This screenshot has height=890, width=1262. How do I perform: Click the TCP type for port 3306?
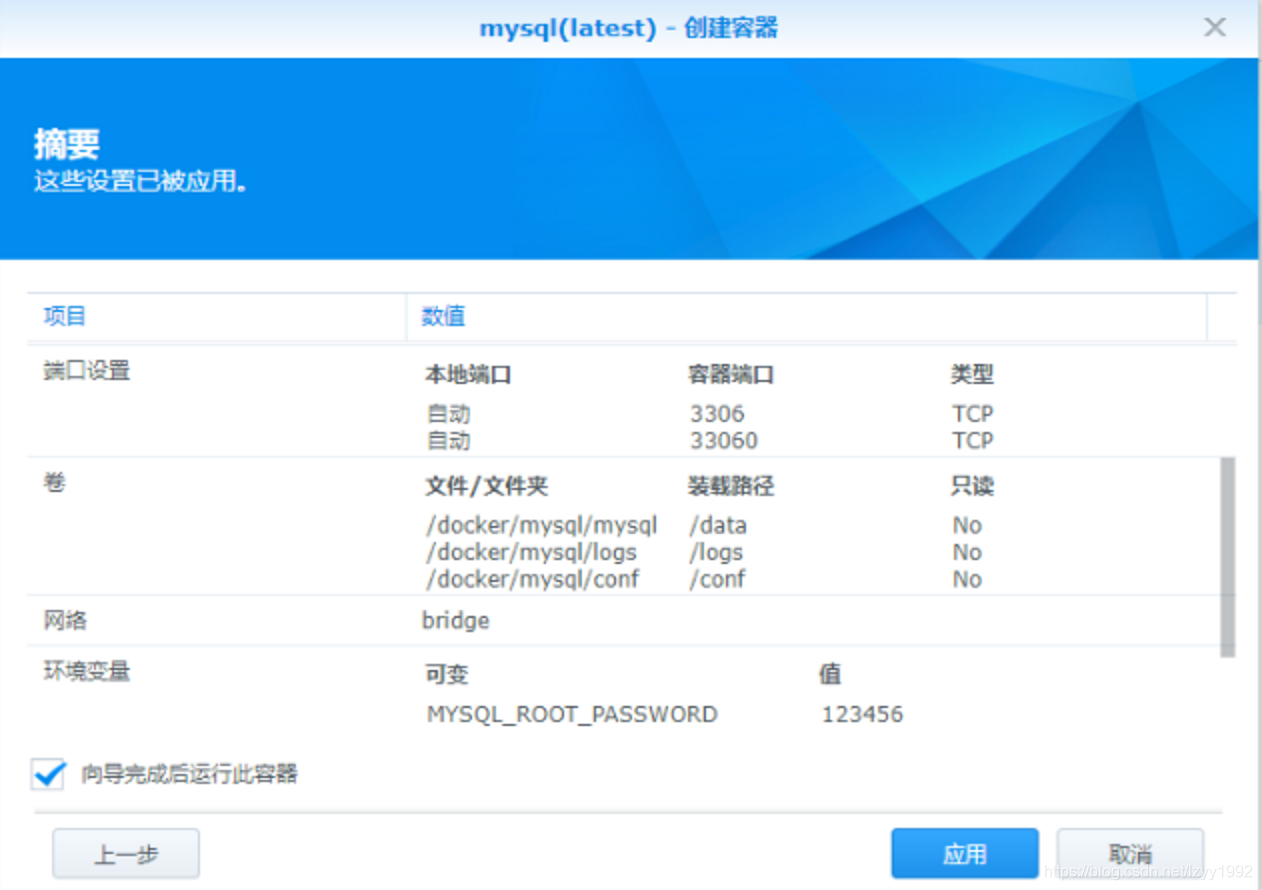pos(973,413)
